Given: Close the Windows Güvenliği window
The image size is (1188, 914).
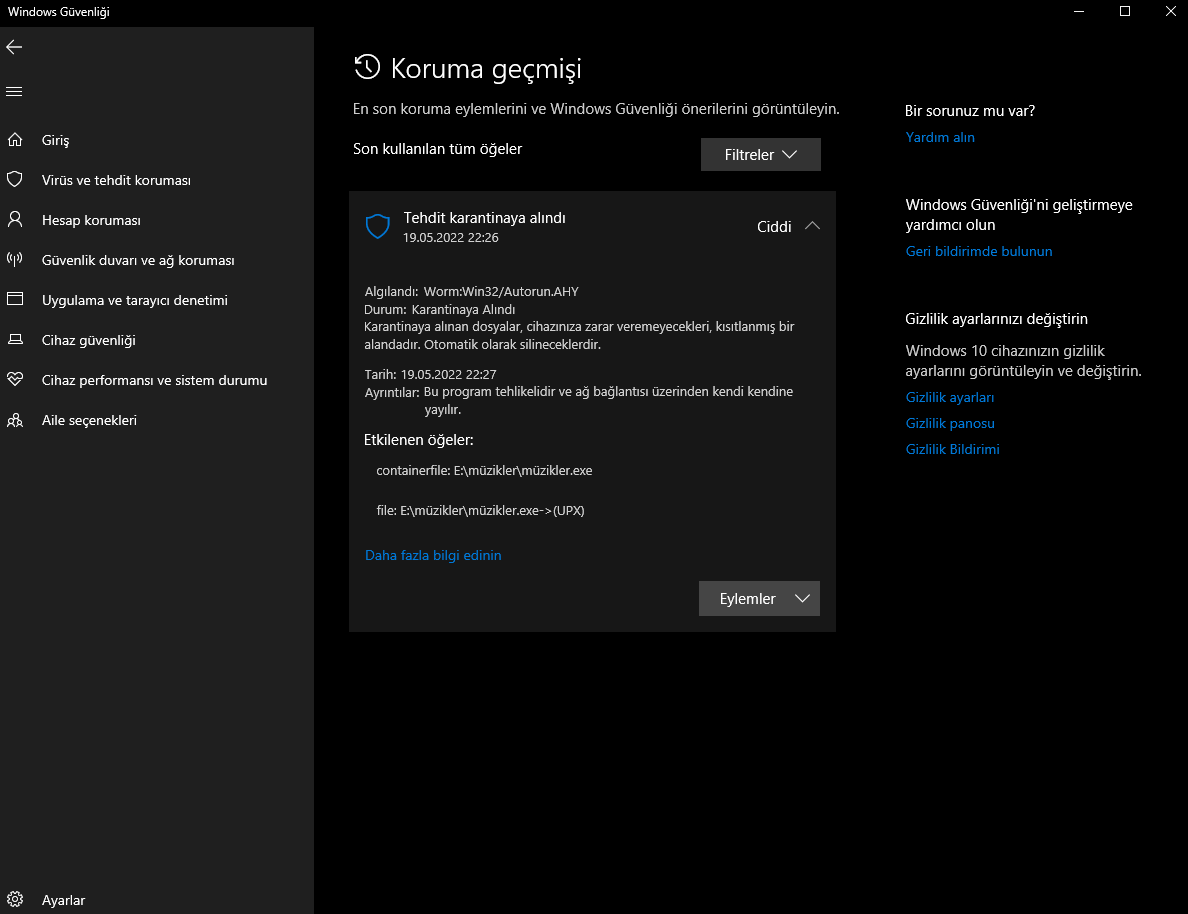Looking at the screenshot, I should (1170, 11).
